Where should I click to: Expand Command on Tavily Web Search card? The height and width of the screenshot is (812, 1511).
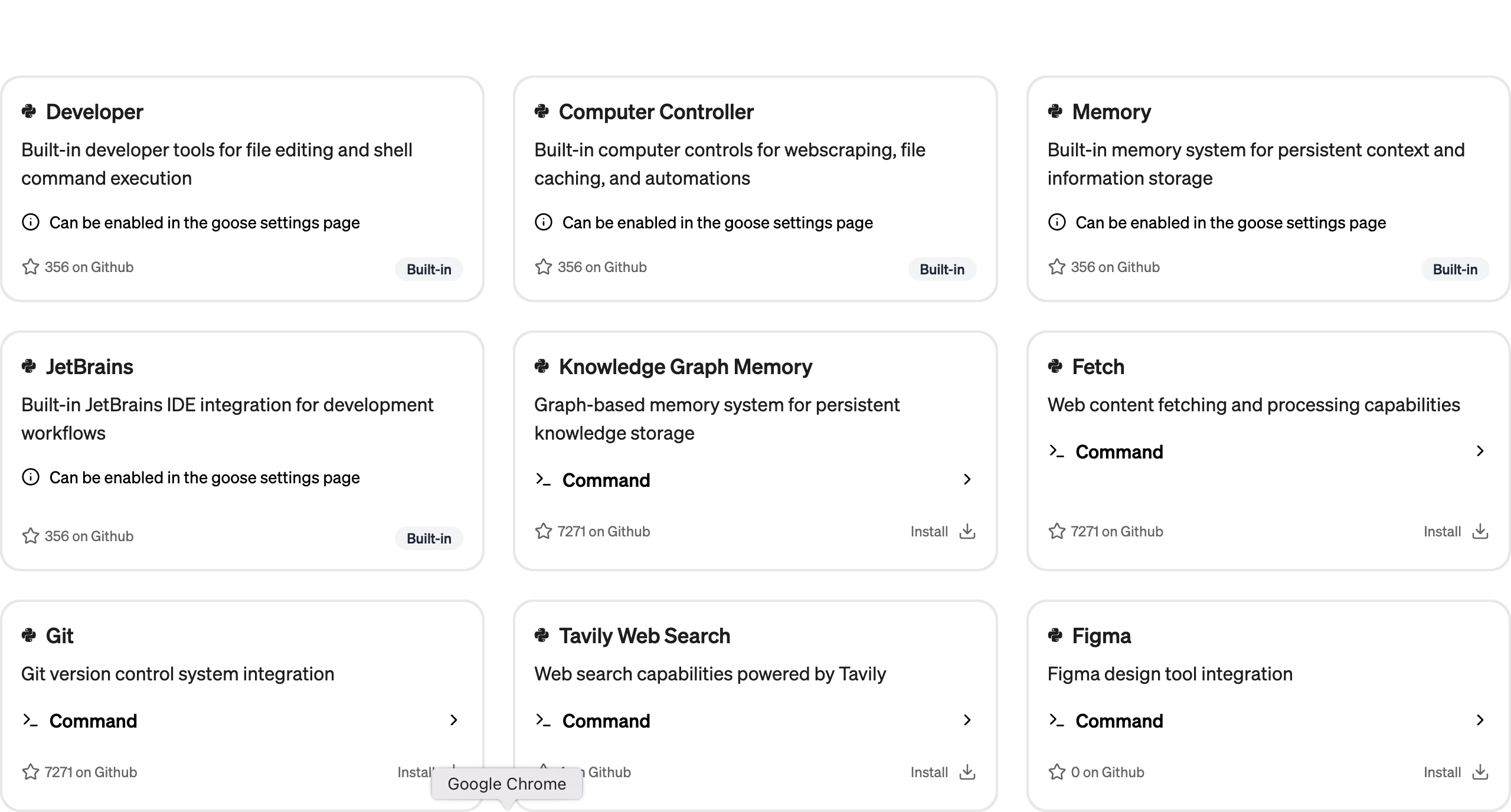[967, 721]
